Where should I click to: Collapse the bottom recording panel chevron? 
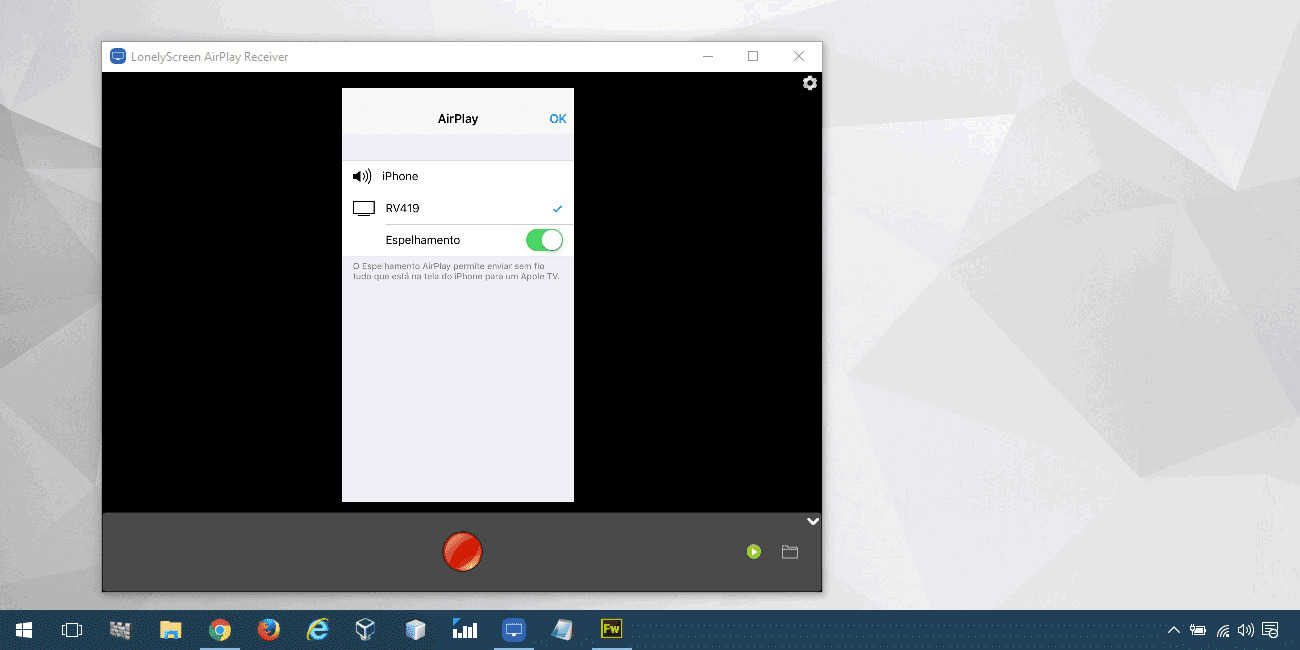click(x=813, y=521)
